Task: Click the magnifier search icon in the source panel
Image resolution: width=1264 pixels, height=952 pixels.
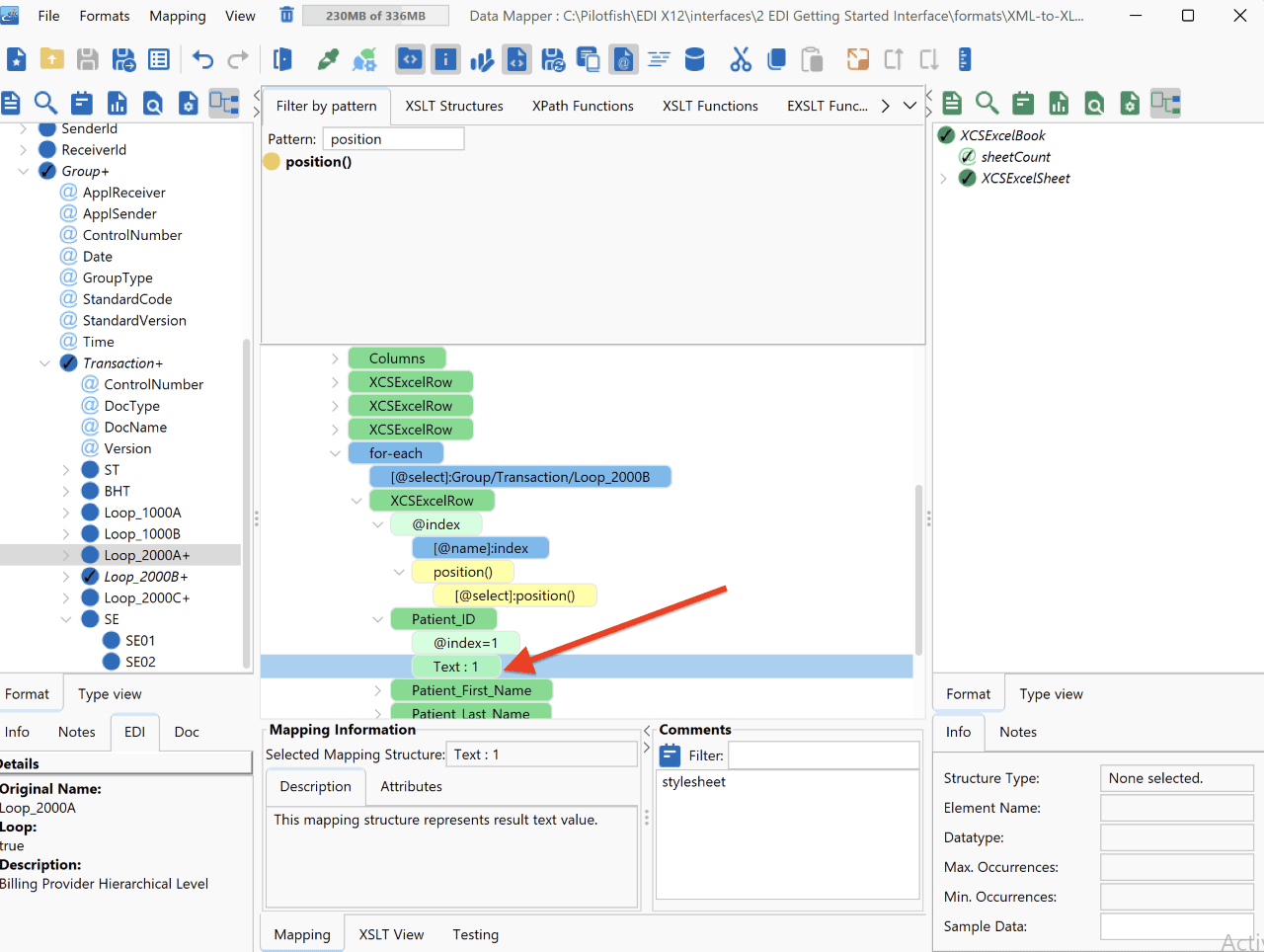Action: pyautogui.click(x=45, y=103)
